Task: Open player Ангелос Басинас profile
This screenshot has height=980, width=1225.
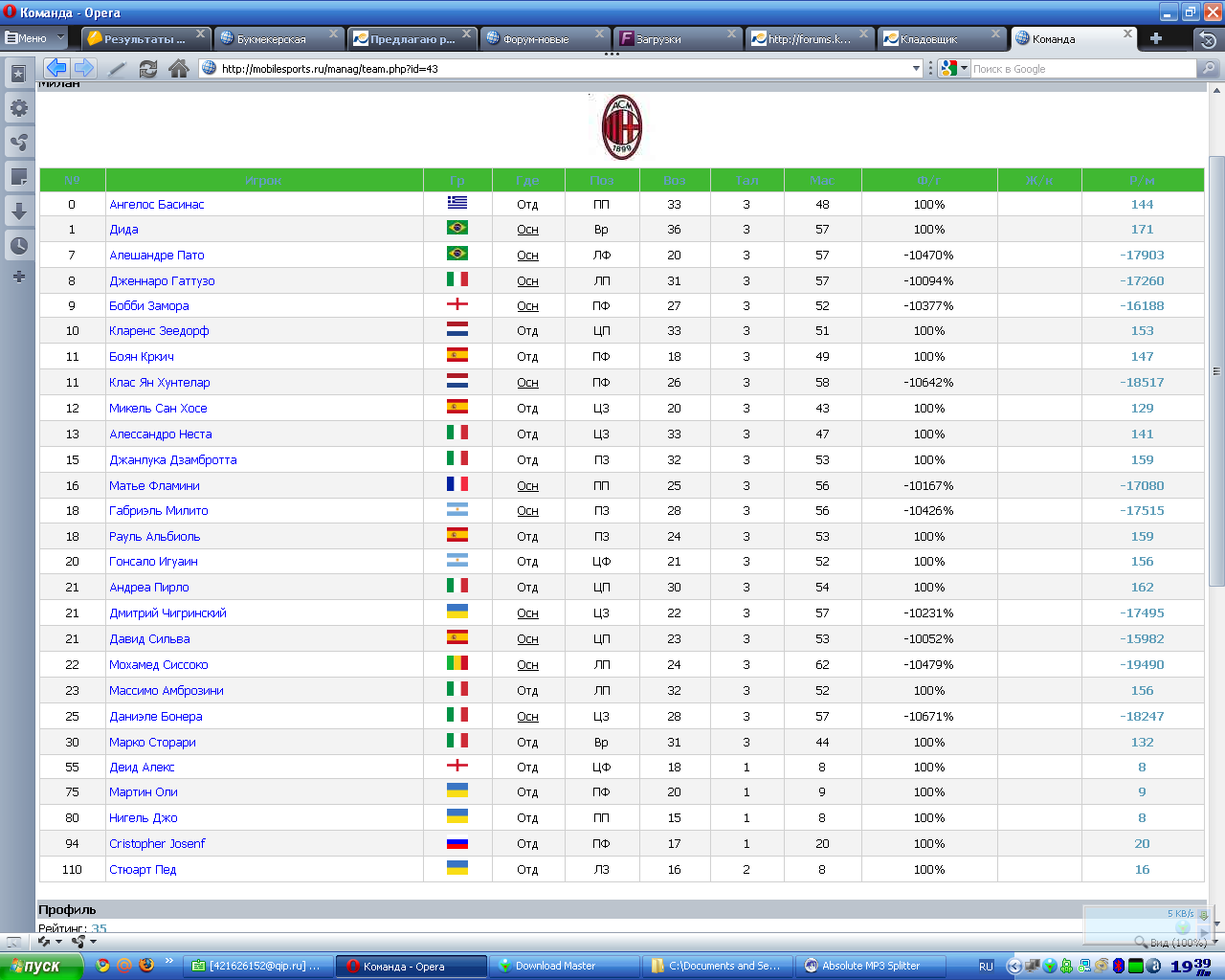Action: [x=157, y=205]
